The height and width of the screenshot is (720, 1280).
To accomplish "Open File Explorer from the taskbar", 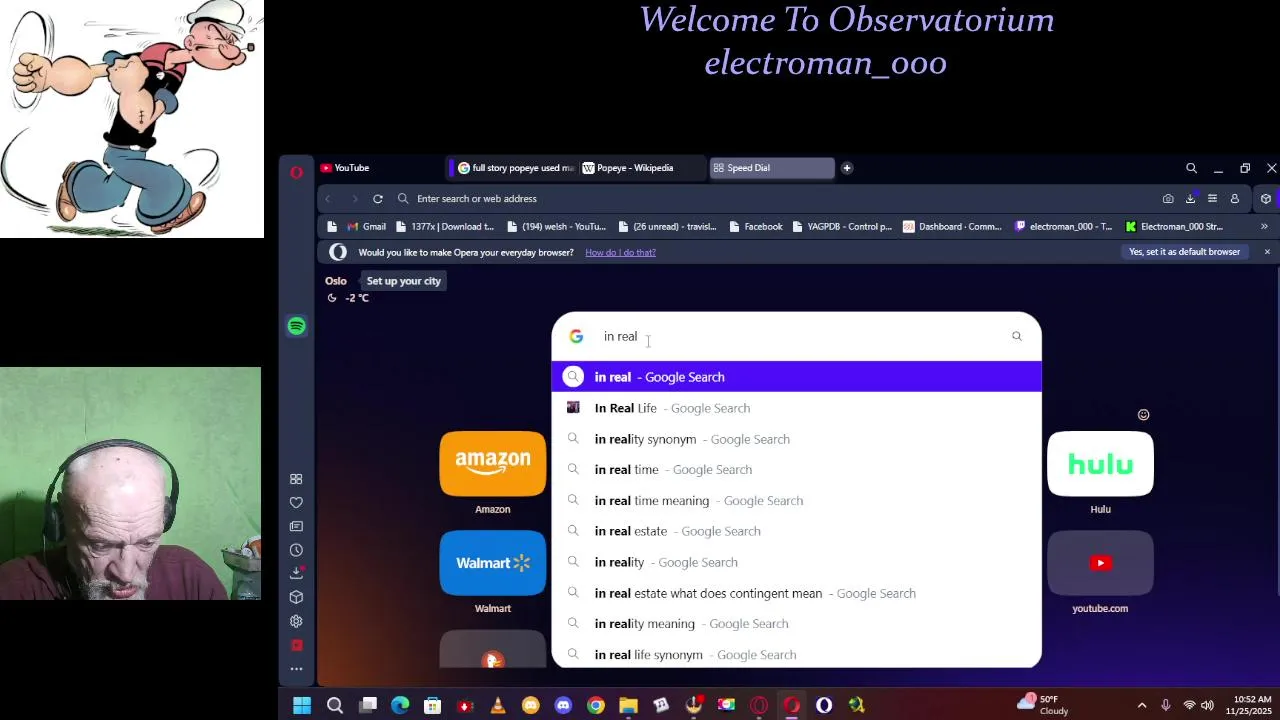I will pyautogui.click(x=628, y=706).
